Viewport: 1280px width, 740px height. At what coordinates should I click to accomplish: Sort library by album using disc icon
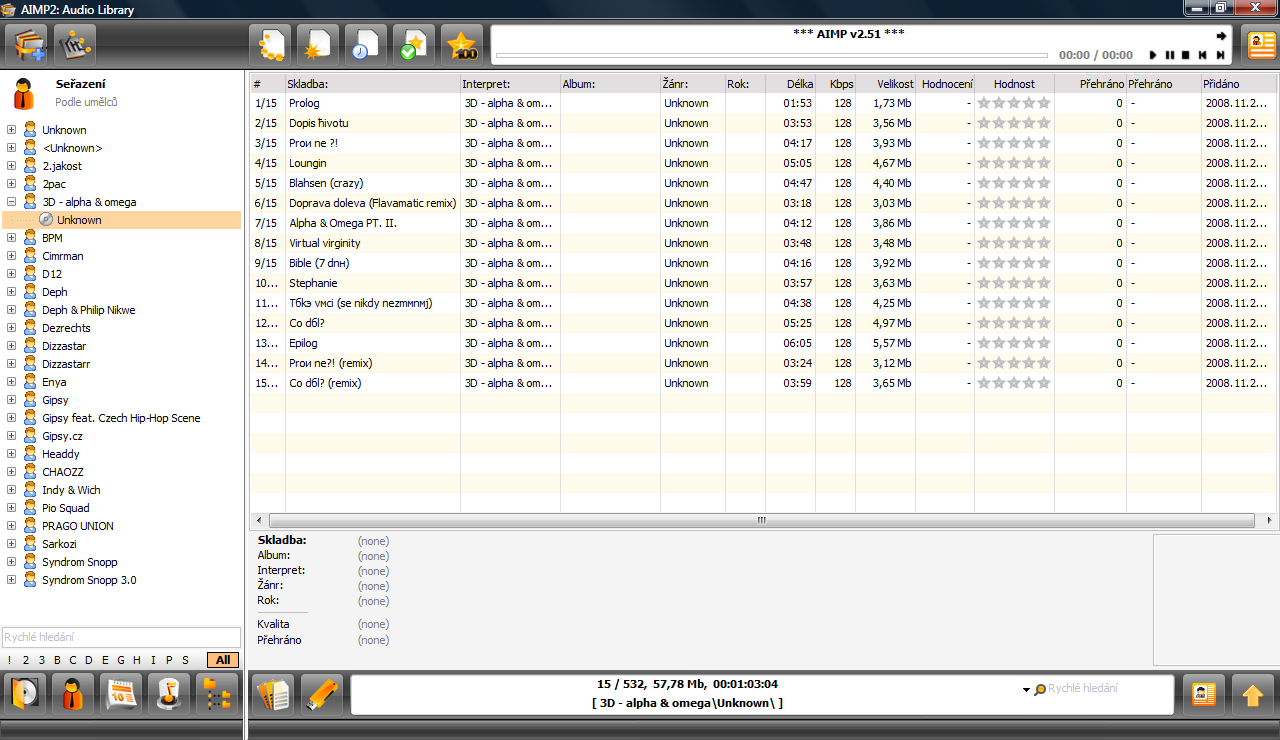tap(26, 694)
